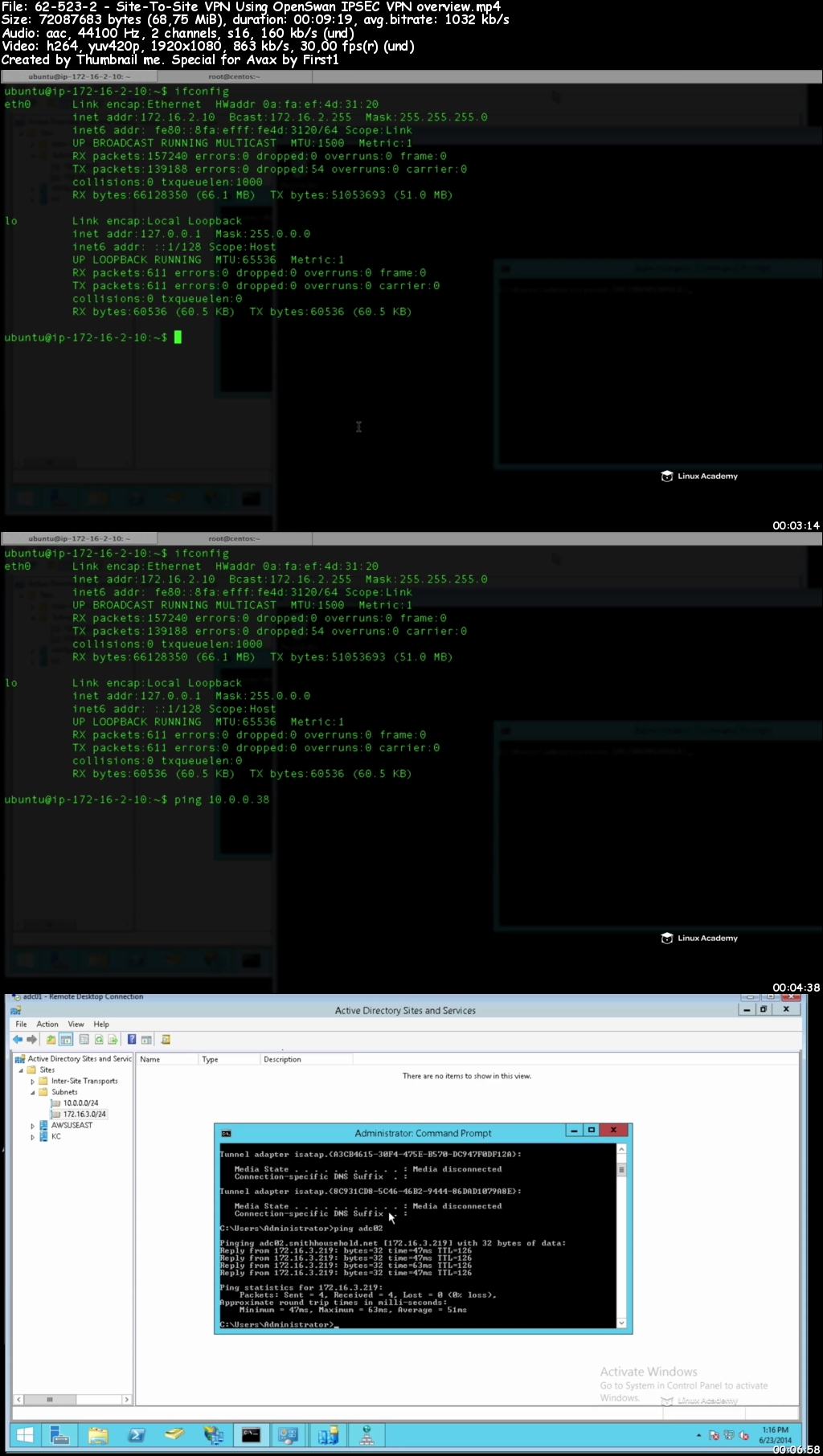
Task: Select the AWSUSEAST site
Action: (x=66, y=1125)
